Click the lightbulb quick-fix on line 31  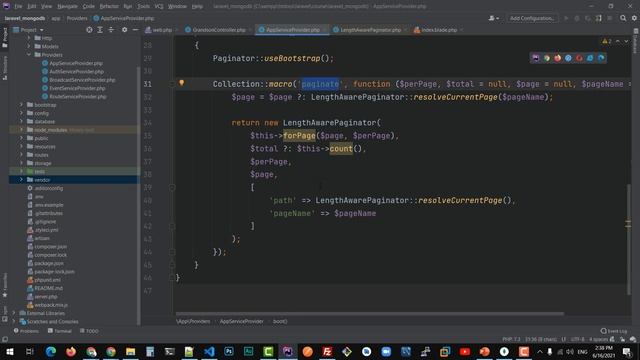point(182,83)
